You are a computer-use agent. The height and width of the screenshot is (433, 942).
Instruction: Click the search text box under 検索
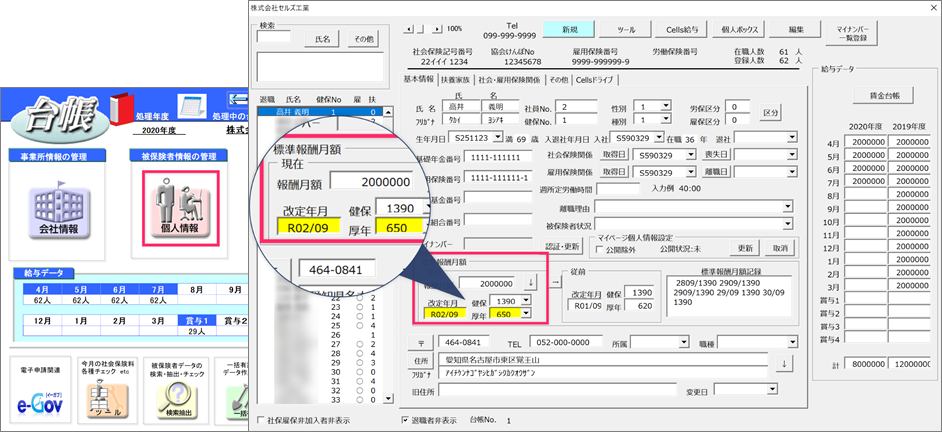(273, 36)
